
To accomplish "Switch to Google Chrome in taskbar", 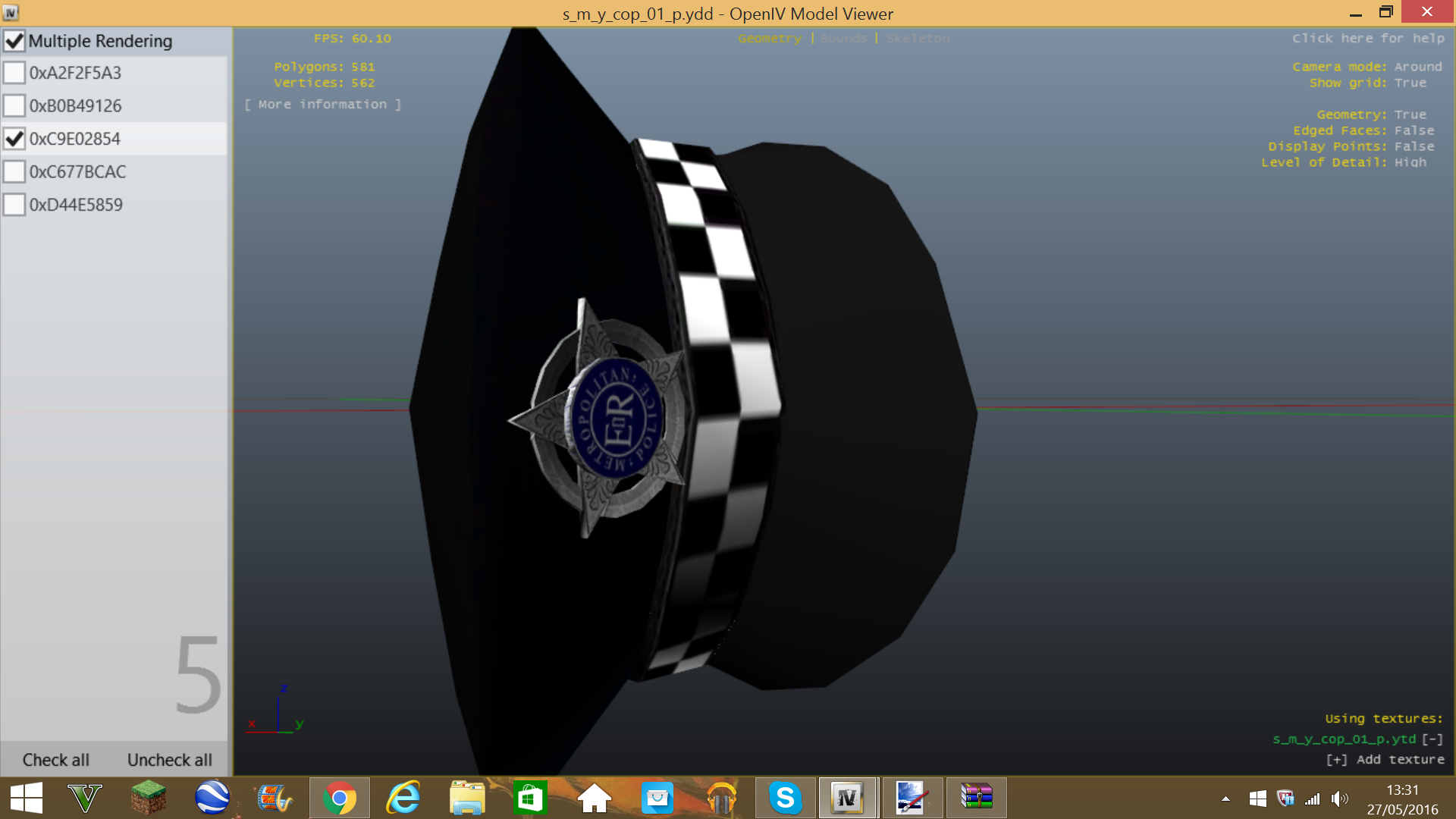I will (x=339, y=798).
